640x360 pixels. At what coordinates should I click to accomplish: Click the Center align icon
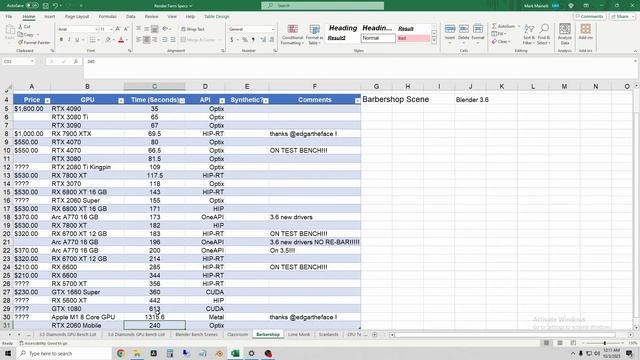pos(147,40)
